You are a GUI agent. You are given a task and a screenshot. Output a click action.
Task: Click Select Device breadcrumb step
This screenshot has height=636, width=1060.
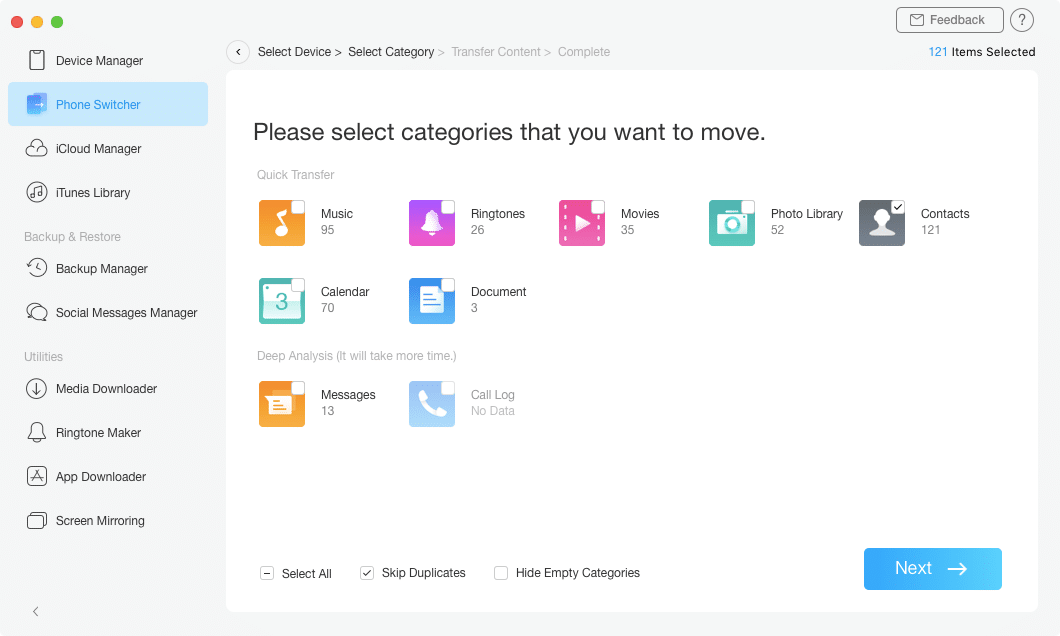294,52
